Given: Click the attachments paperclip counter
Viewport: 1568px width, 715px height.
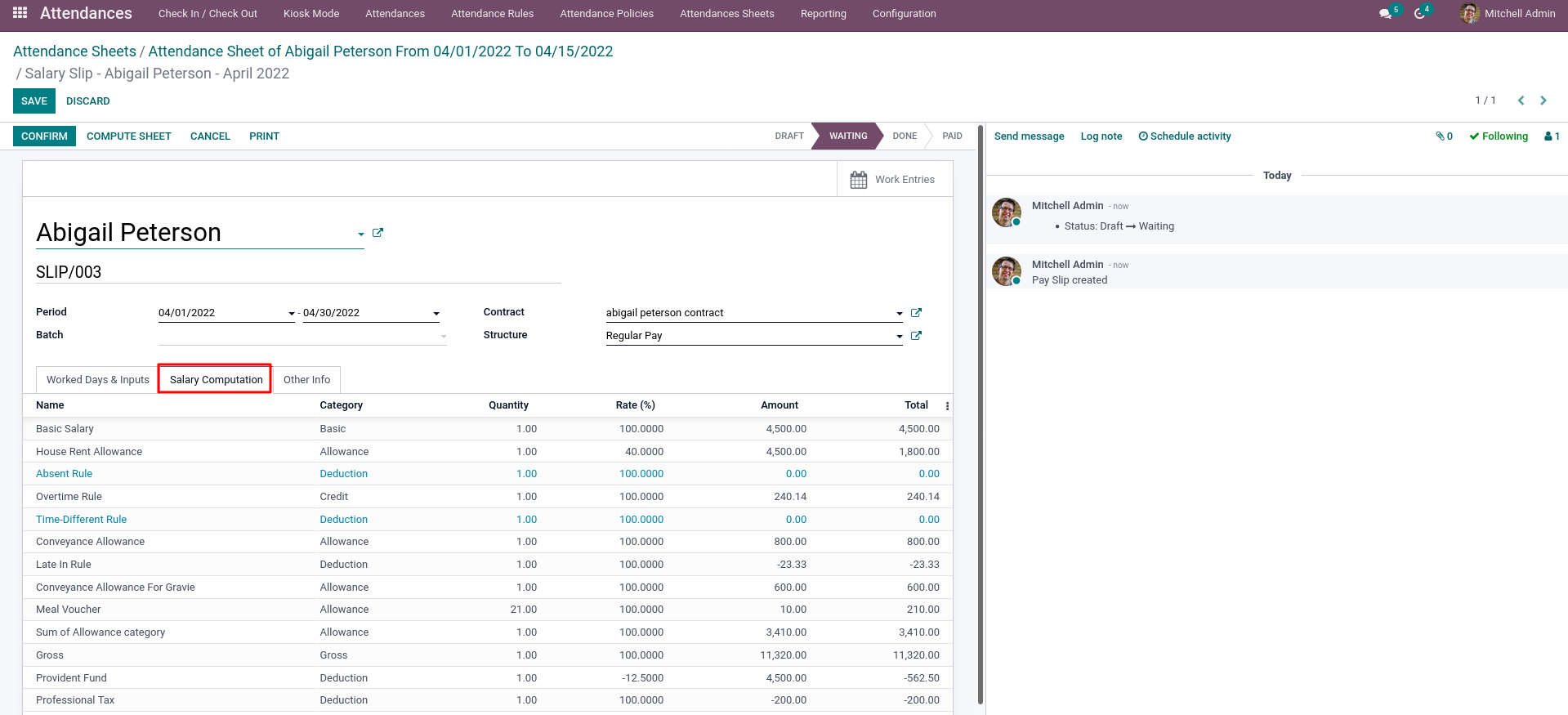Looking at the screenshot, I should (1444, 136).
